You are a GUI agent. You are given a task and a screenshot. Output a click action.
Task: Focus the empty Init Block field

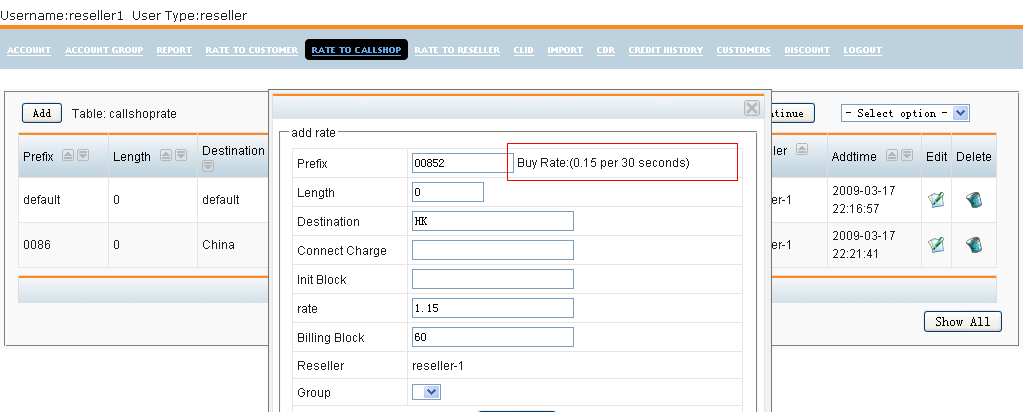493,279
